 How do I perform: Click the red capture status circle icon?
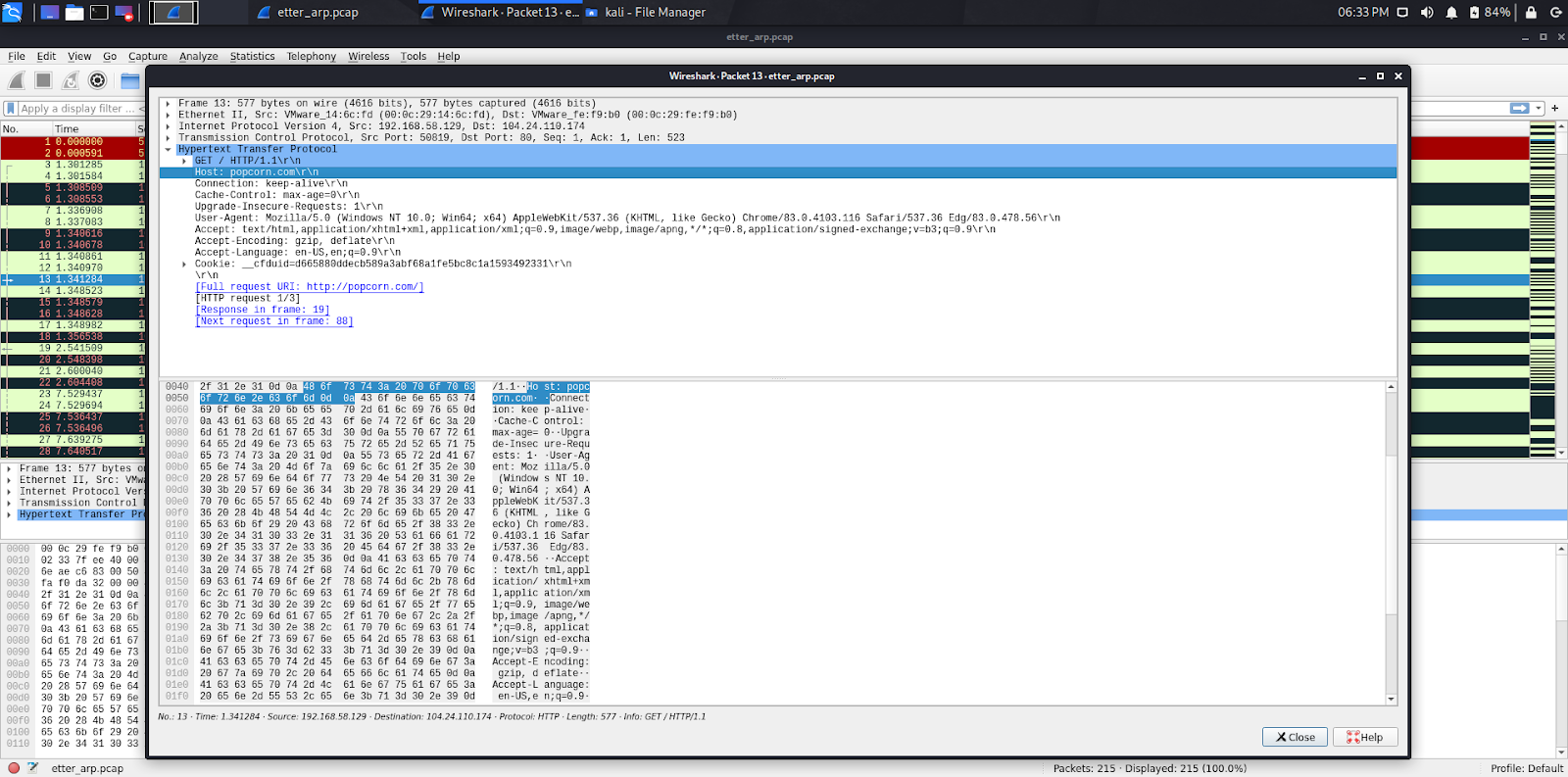(x=14, y=768)
